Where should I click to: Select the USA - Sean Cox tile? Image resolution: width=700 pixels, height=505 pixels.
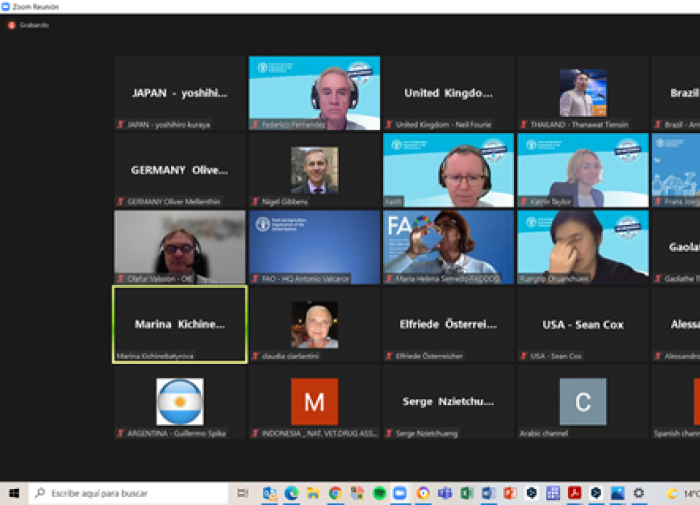[583, 325]
